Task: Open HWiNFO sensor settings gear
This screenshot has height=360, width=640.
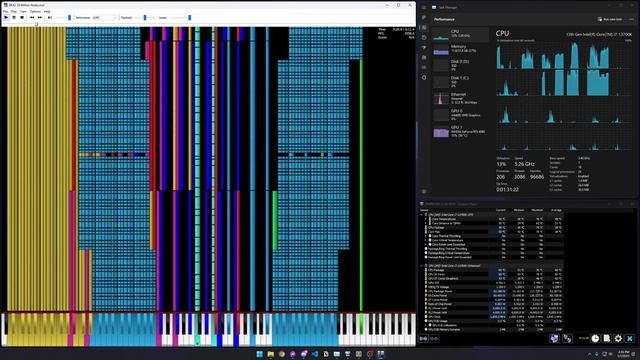Action: pos(618,338)
